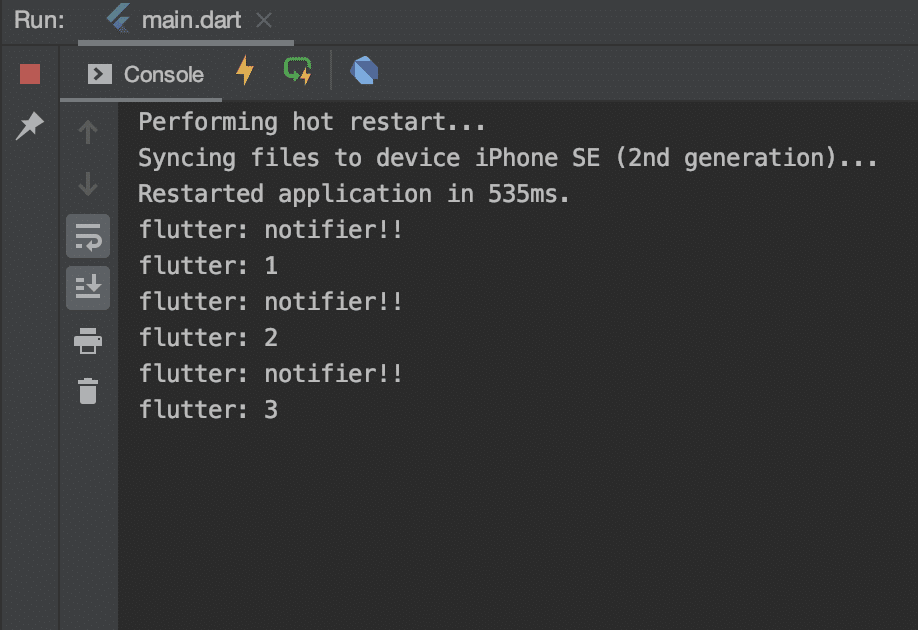Image resolution: width=918 pixels, height=630 pixels.
Task: Click the Flutter Hot Restart icon
Action: 297,71
